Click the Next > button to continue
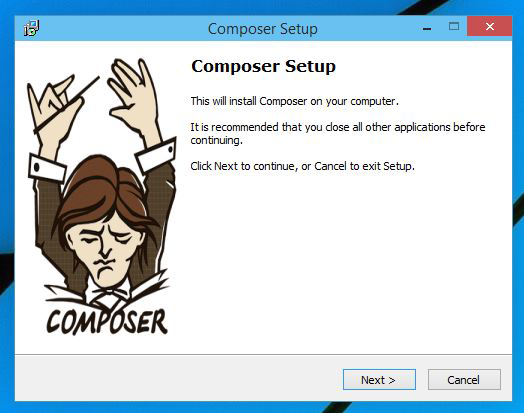The image size is (524, 413). click(379, 380)
